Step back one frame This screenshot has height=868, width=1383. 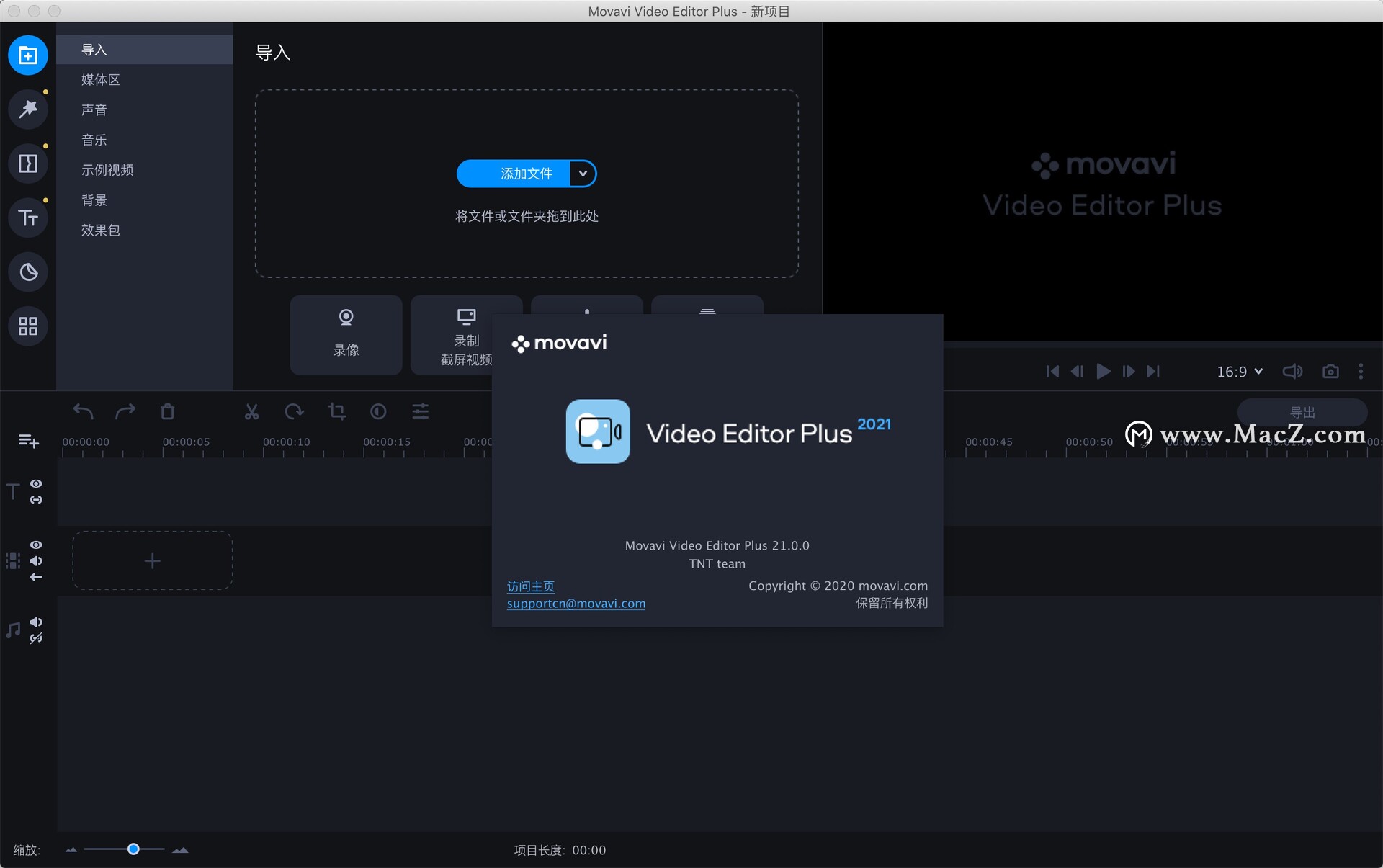point(1077,371)
